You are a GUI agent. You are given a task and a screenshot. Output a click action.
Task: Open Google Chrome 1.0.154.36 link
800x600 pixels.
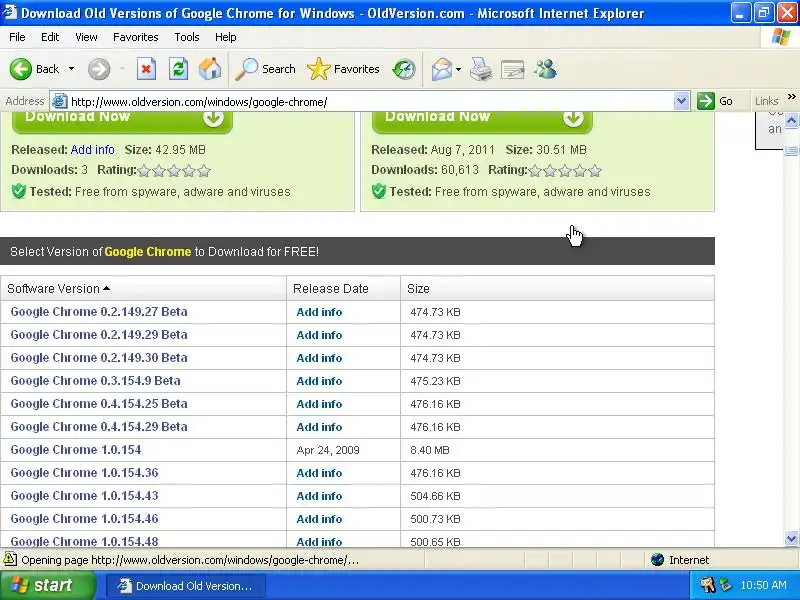pos(84,472)
